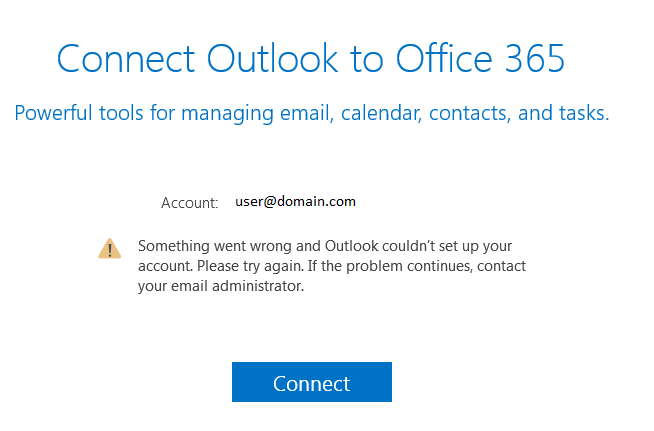This screenshot has height=431, width=654.
Task: Click the Something went wrong error line
Action: pyautogui.click(x=325, y=246)
